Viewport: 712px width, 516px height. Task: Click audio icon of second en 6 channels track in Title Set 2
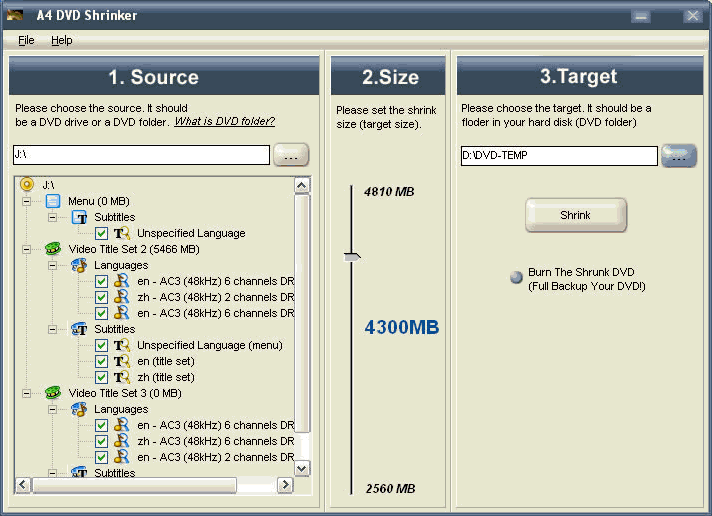pos(122,313)
